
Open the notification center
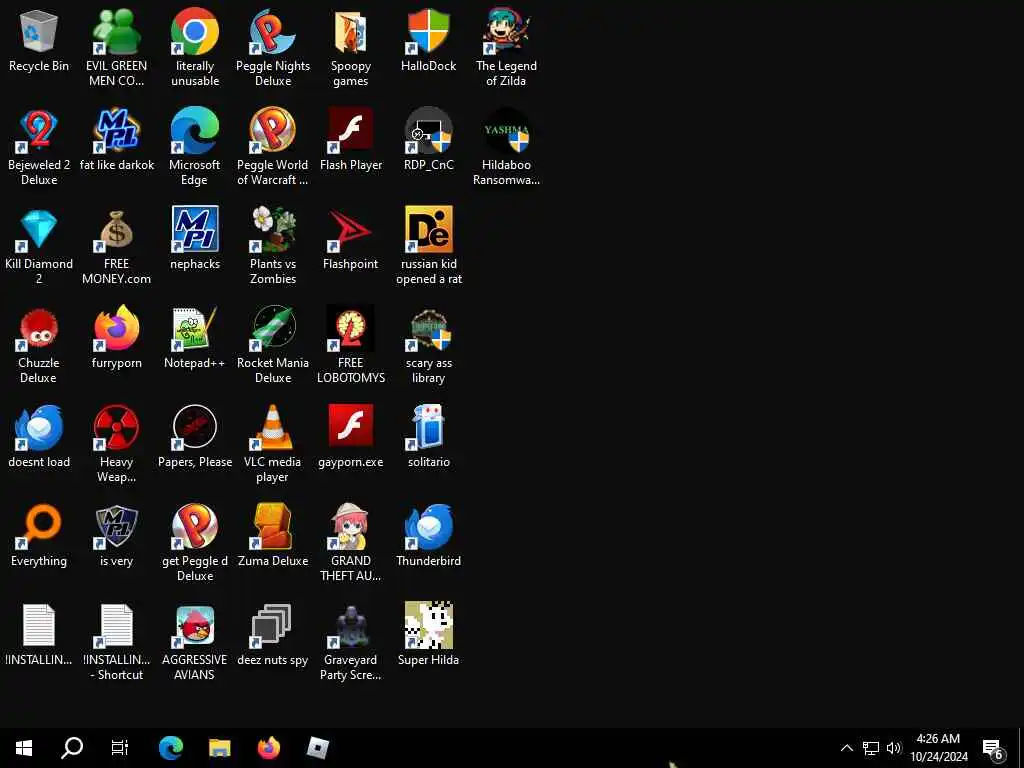click(993, 748)
